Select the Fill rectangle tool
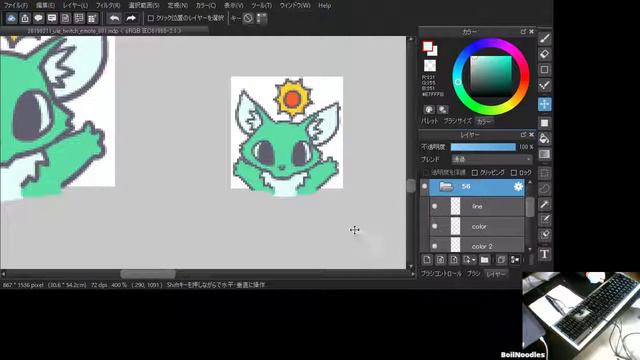 (x=544, y=123)
